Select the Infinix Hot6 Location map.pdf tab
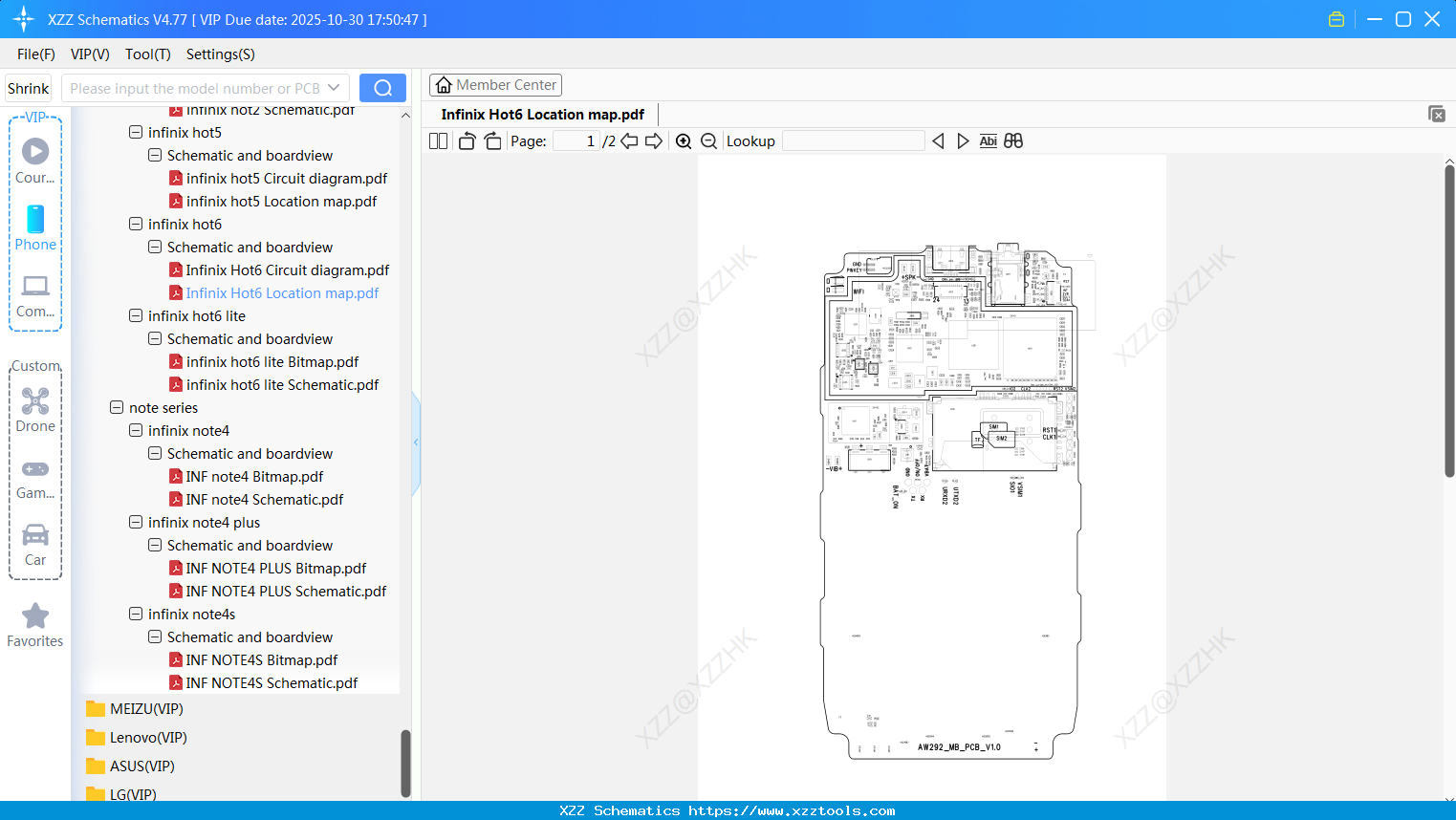This screenshot has width=1456, height=820. click(542, 114)
